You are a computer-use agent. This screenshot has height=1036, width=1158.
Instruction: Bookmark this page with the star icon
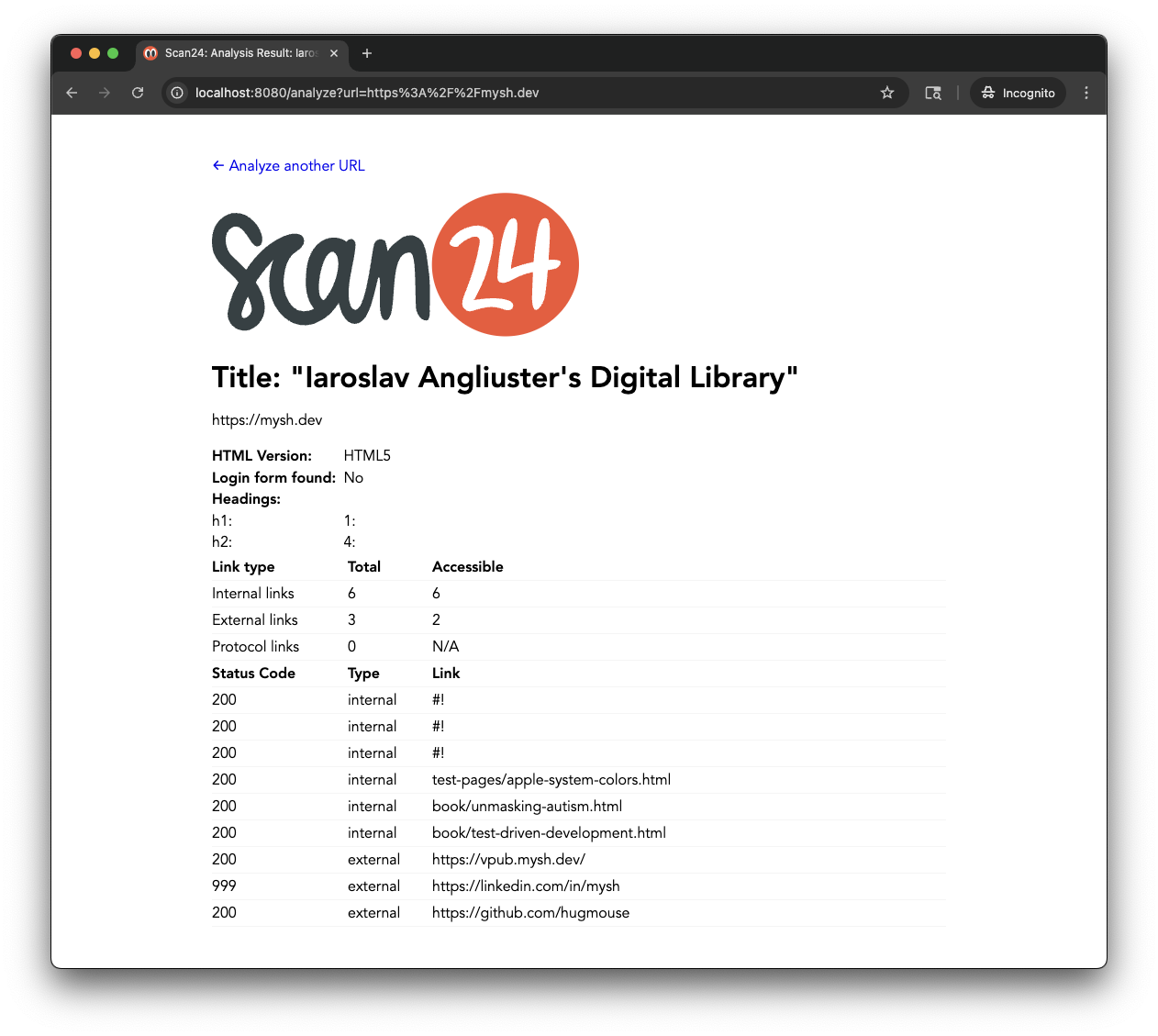click(x=887, y=93)
